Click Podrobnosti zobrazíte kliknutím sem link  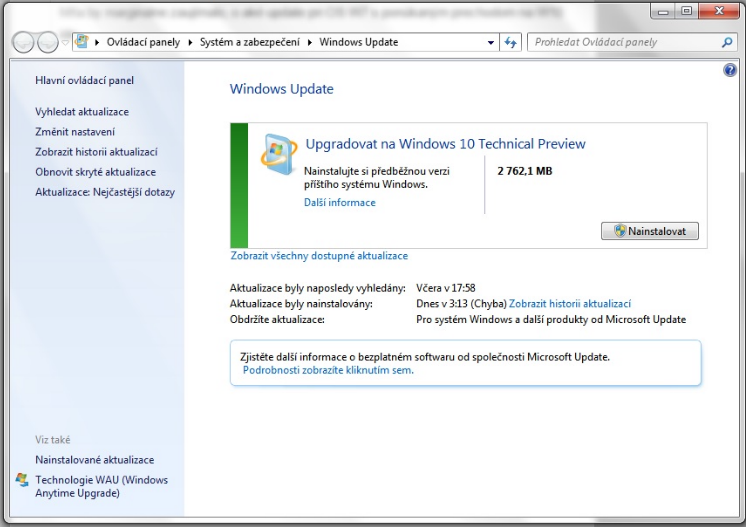(328, 370)
